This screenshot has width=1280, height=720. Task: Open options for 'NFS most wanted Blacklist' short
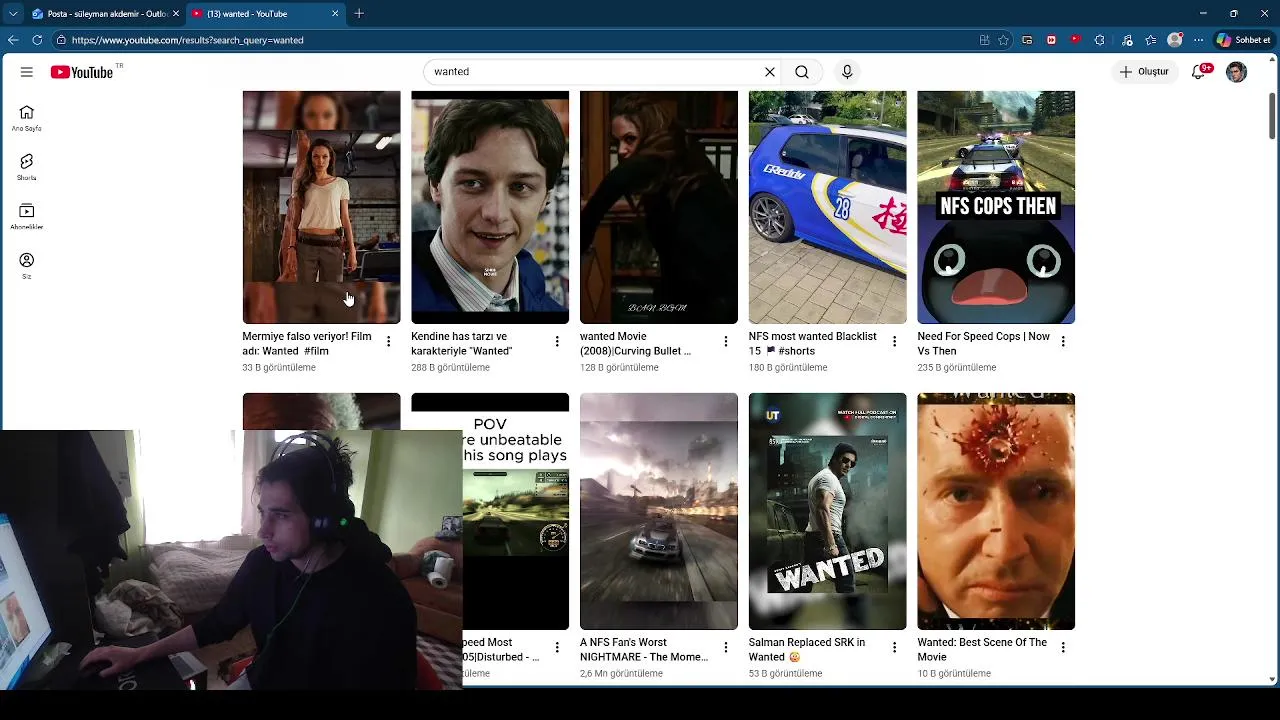[x=895, y=342]
